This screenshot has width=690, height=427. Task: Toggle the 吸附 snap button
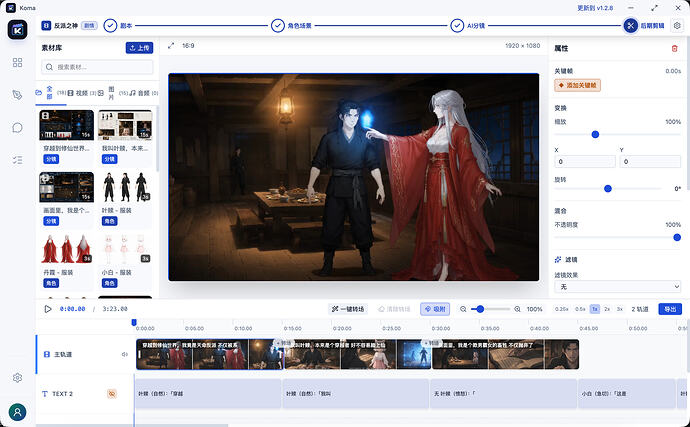435,309
